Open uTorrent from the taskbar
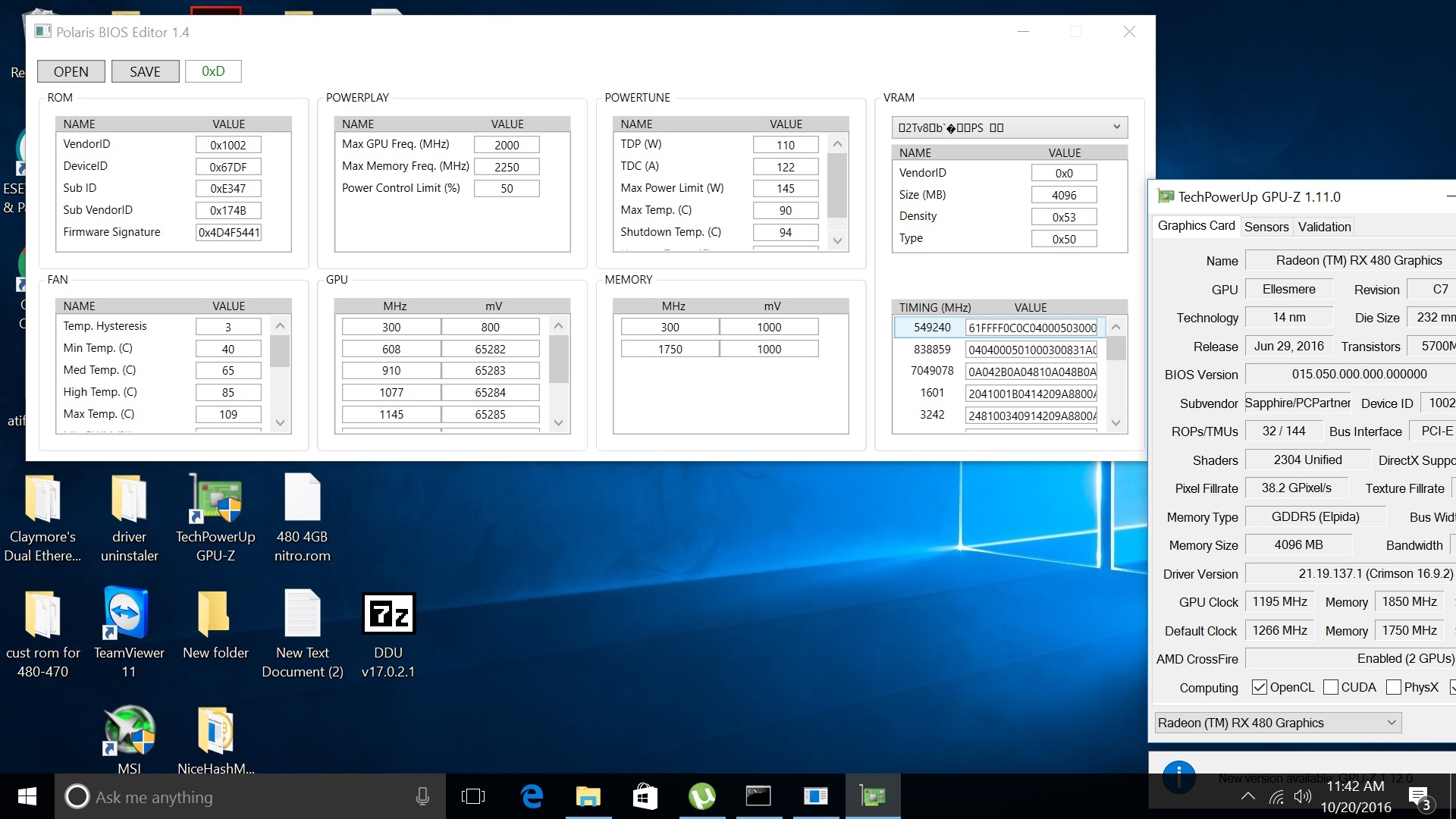Image resolution: width=1456 pixels, height=819 pixels. [x=702, y=796]
